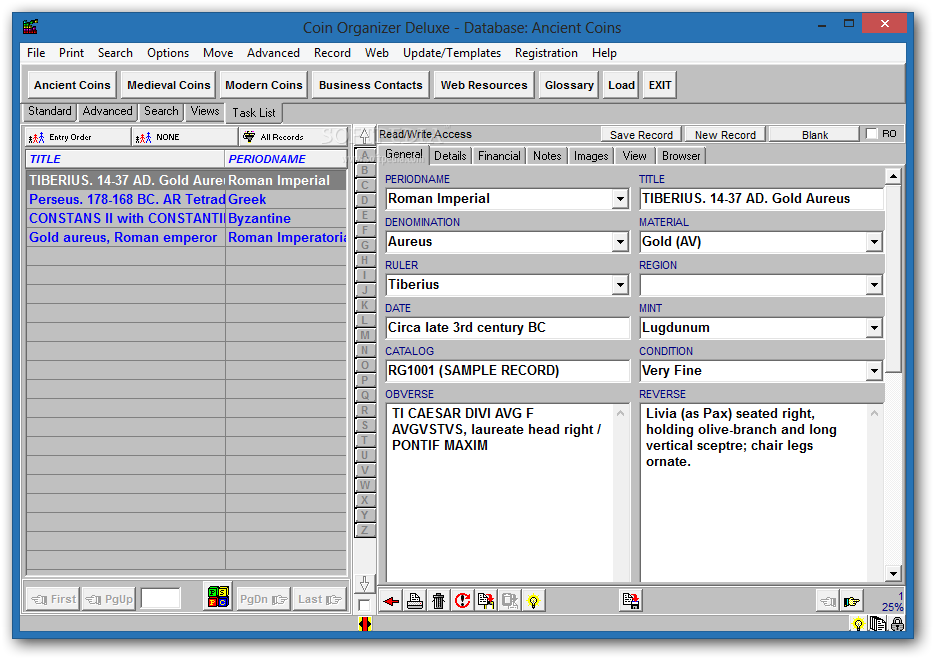Click the status bar padlock icon

[897, 624]
